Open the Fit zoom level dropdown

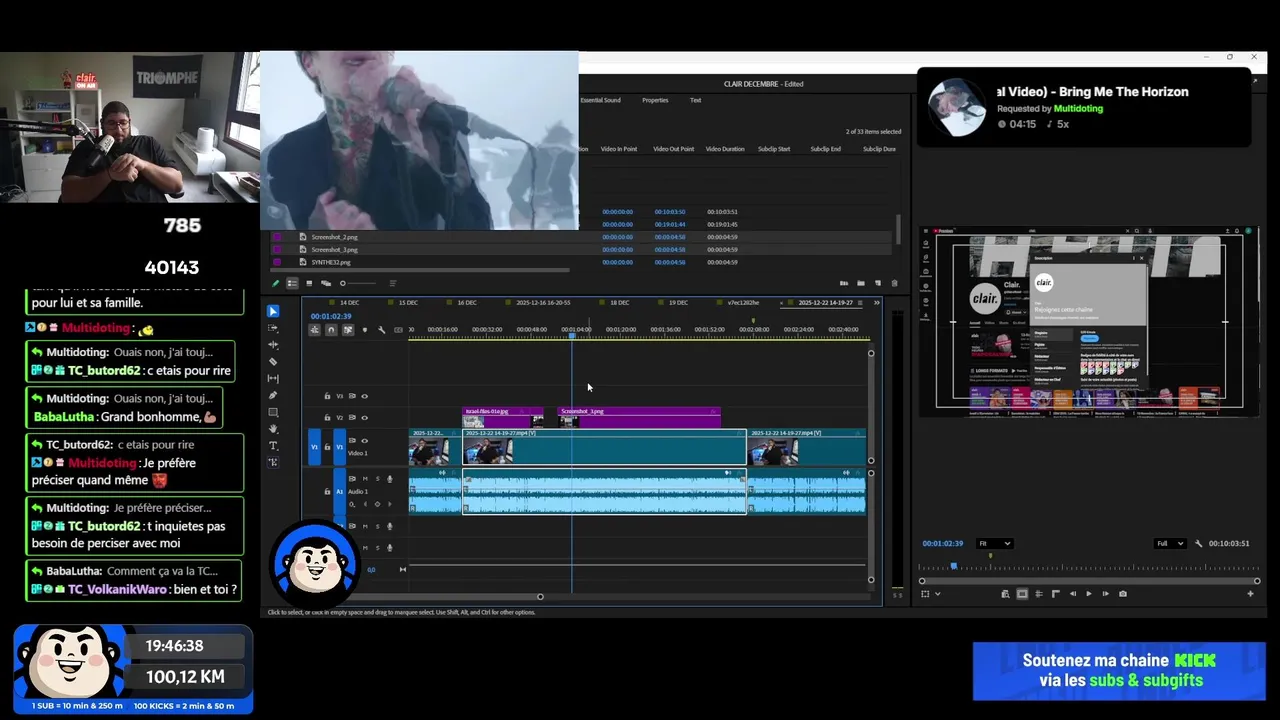click(x=995, y=543)
